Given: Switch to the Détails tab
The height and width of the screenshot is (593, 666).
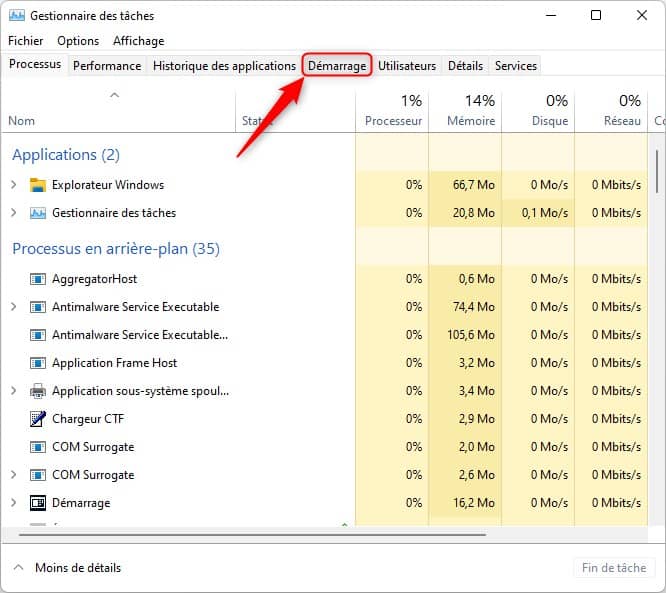Looking at the screenshot, I should pos(466,66).
